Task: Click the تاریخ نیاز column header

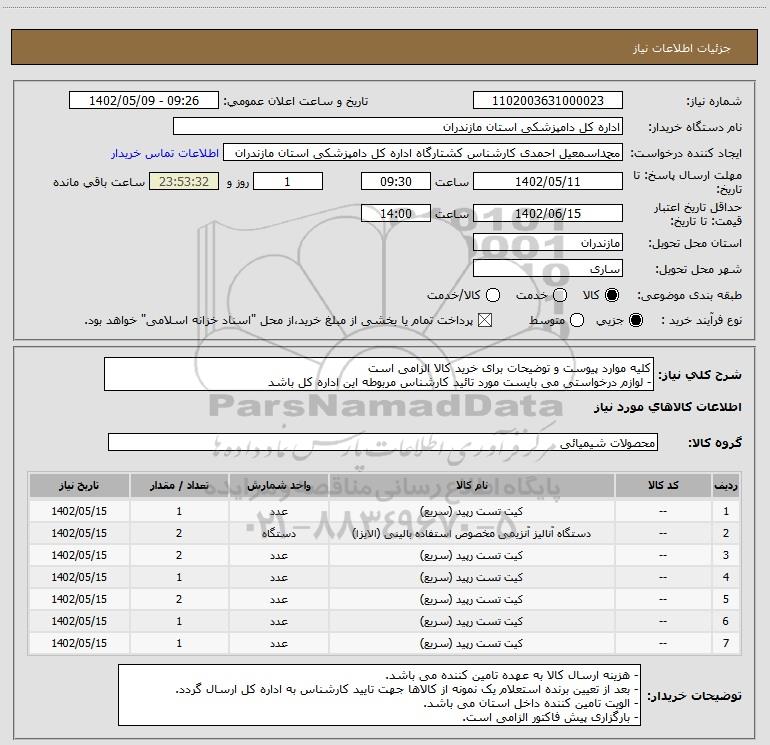Action: coord(79,486)
